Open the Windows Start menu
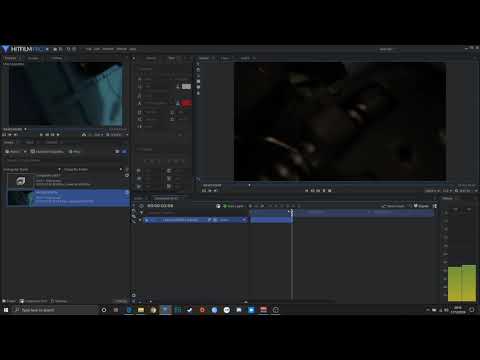The image size is (480, 360). (x=6, y=310)
